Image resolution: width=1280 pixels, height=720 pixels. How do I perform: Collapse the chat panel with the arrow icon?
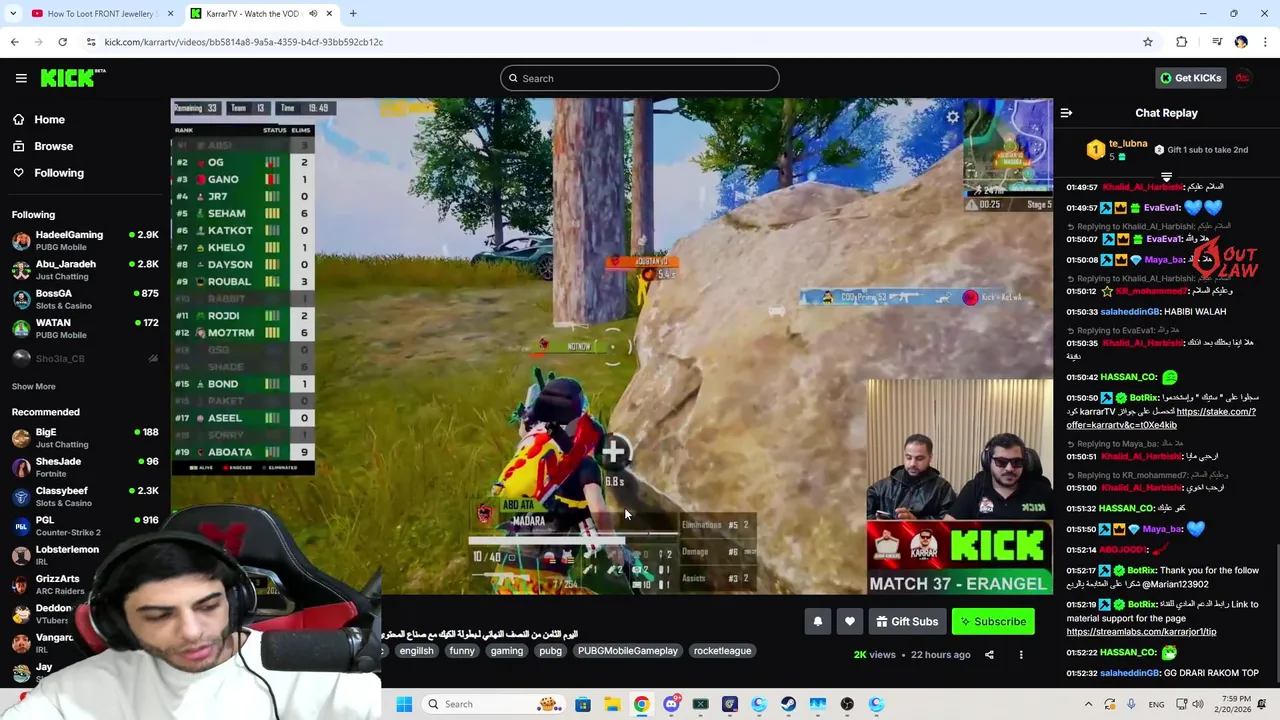(1066, 113)
